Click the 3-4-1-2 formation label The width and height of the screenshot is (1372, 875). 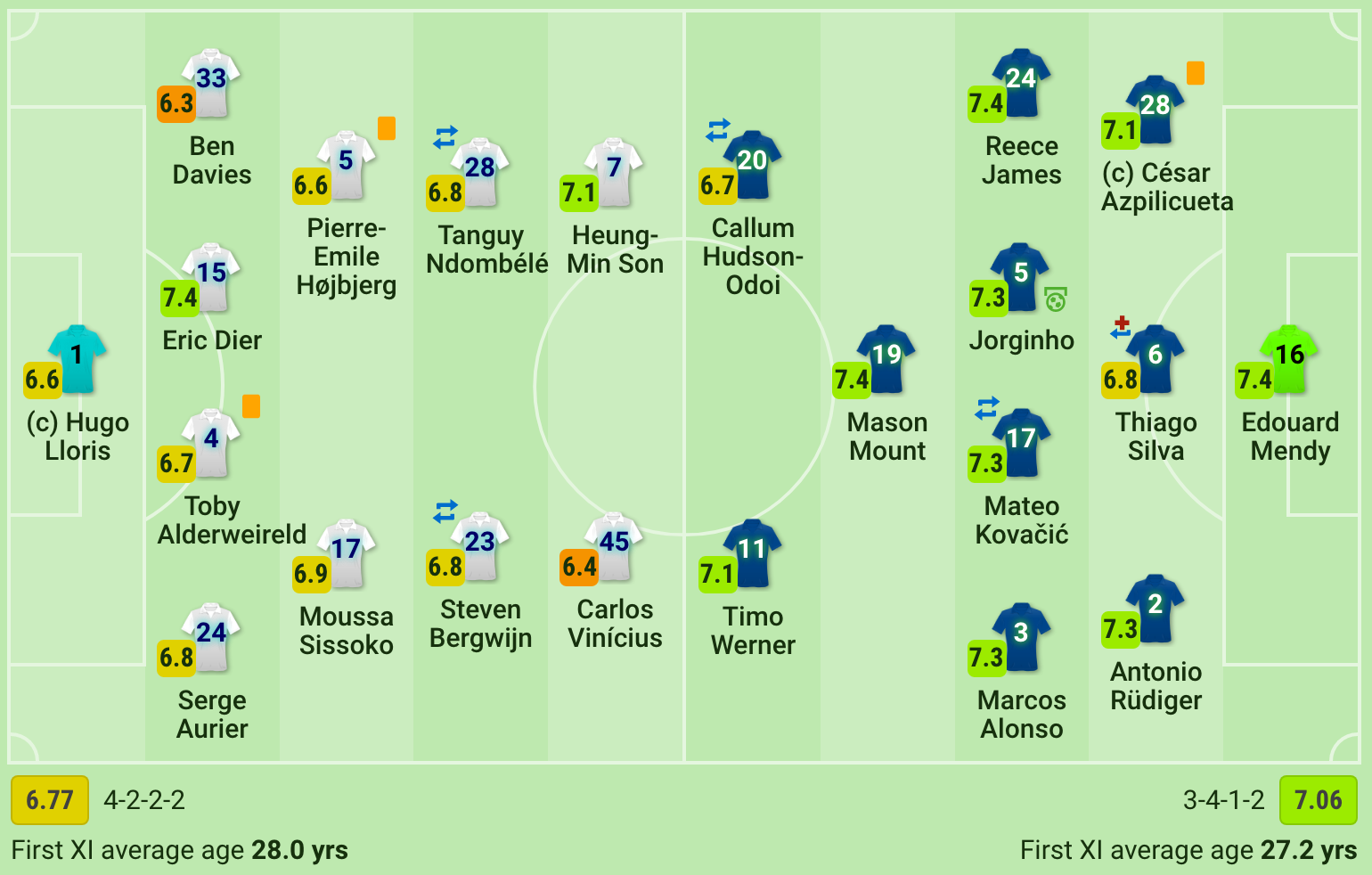[x=1224, y=800]
